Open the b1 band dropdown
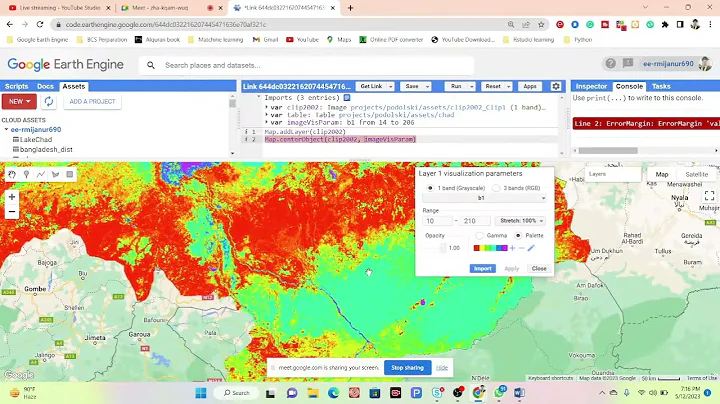The height and width of the screenshot is (404, 720). 484,198
